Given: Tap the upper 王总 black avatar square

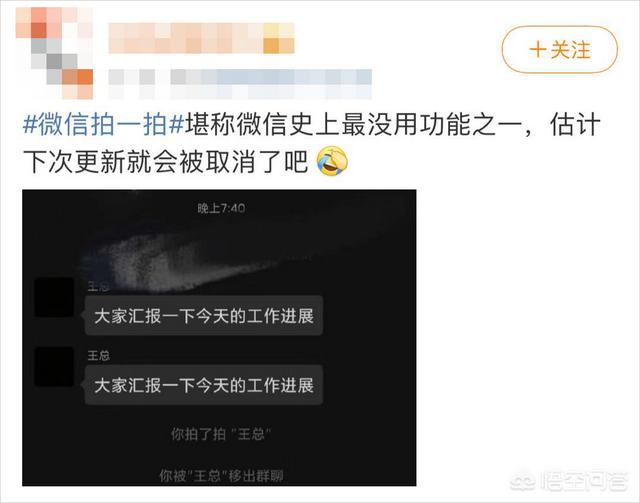Looking at the screenshot, I should pos(54,297).
